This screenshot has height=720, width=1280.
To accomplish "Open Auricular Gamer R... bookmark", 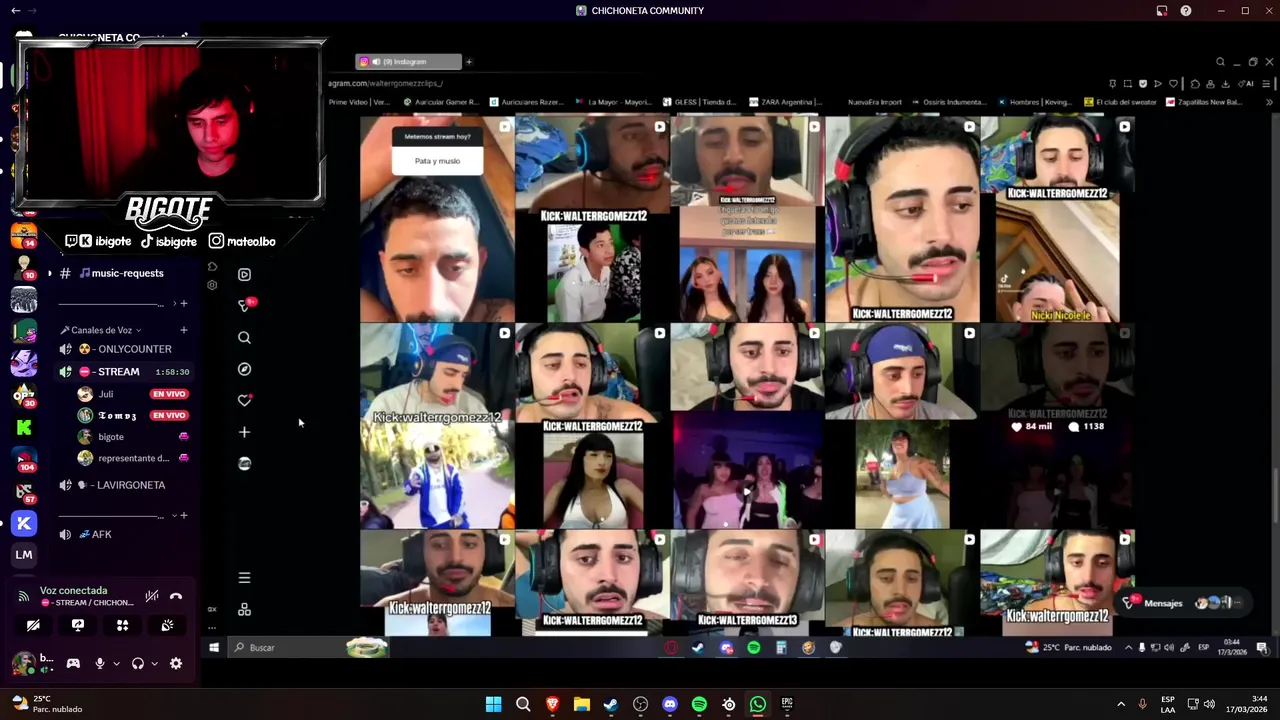I will point(441,102).
